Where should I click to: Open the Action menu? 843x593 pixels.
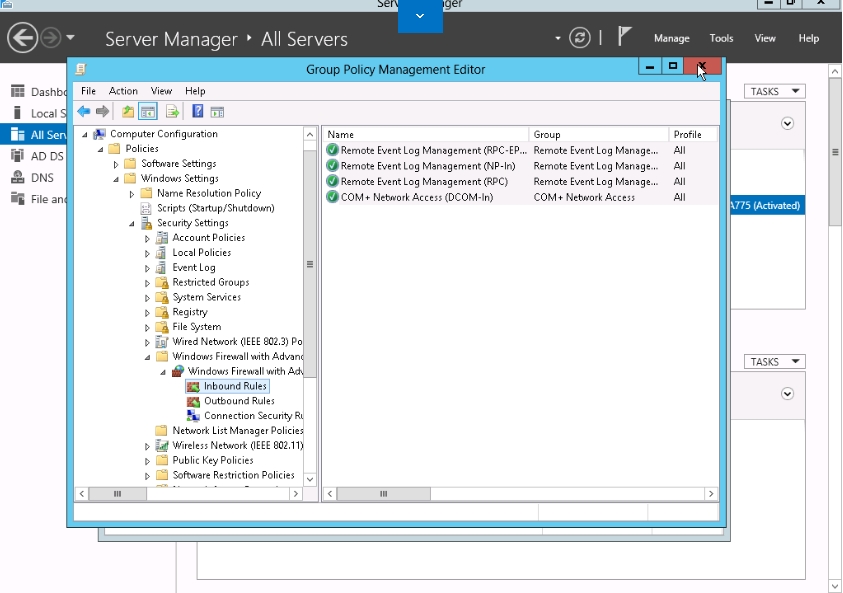coord(123,91)
